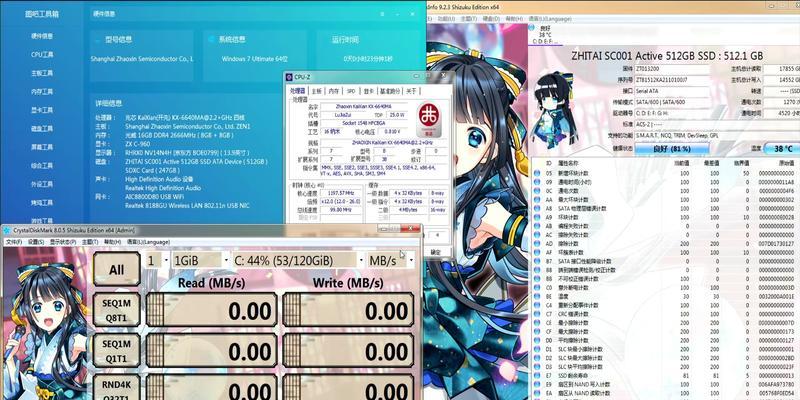This screenshot has height=400, width=800.
Task: Click the 38 °C temperature indicator
Action: [782, 149]
